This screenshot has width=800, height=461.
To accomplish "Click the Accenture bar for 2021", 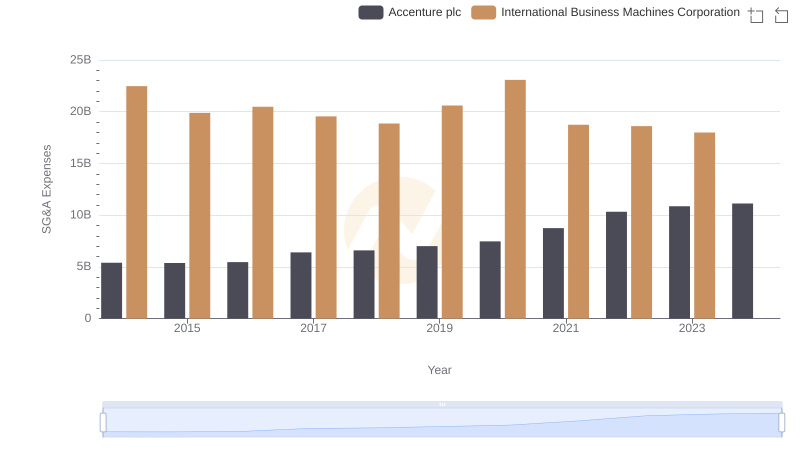I will coord(554,273).
